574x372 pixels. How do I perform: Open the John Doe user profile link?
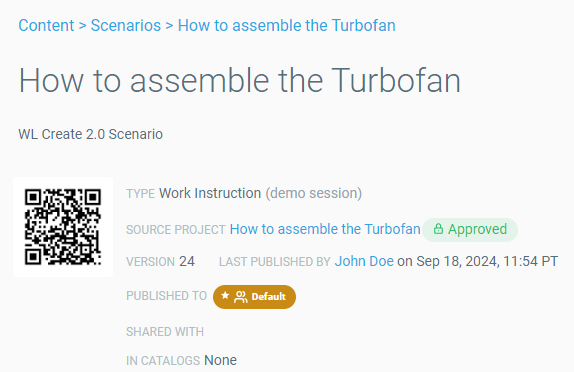(x=364, y=261)
